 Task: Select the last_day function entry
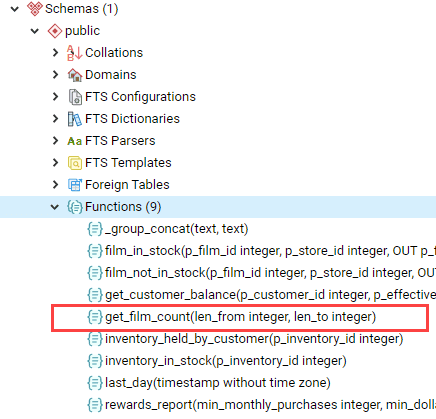tap(218, 383)
